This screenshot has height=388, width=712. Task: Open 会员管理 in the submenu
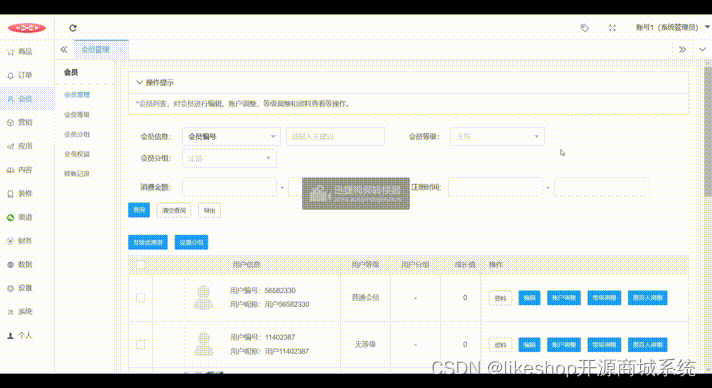point(77,95)
